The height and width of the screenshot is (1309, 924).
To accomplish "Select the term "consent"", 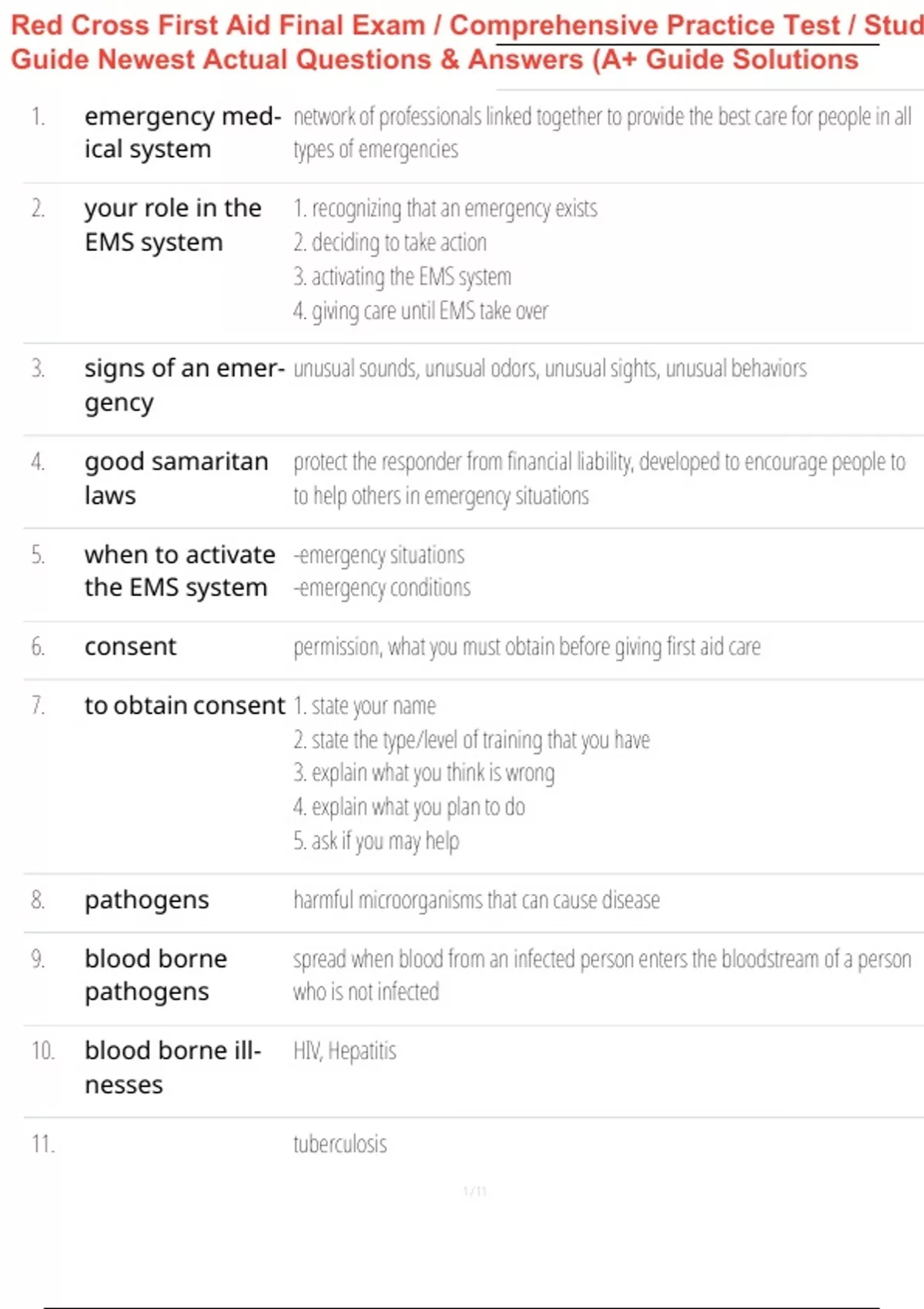I will pyautogui.click(x=130, y=647).
